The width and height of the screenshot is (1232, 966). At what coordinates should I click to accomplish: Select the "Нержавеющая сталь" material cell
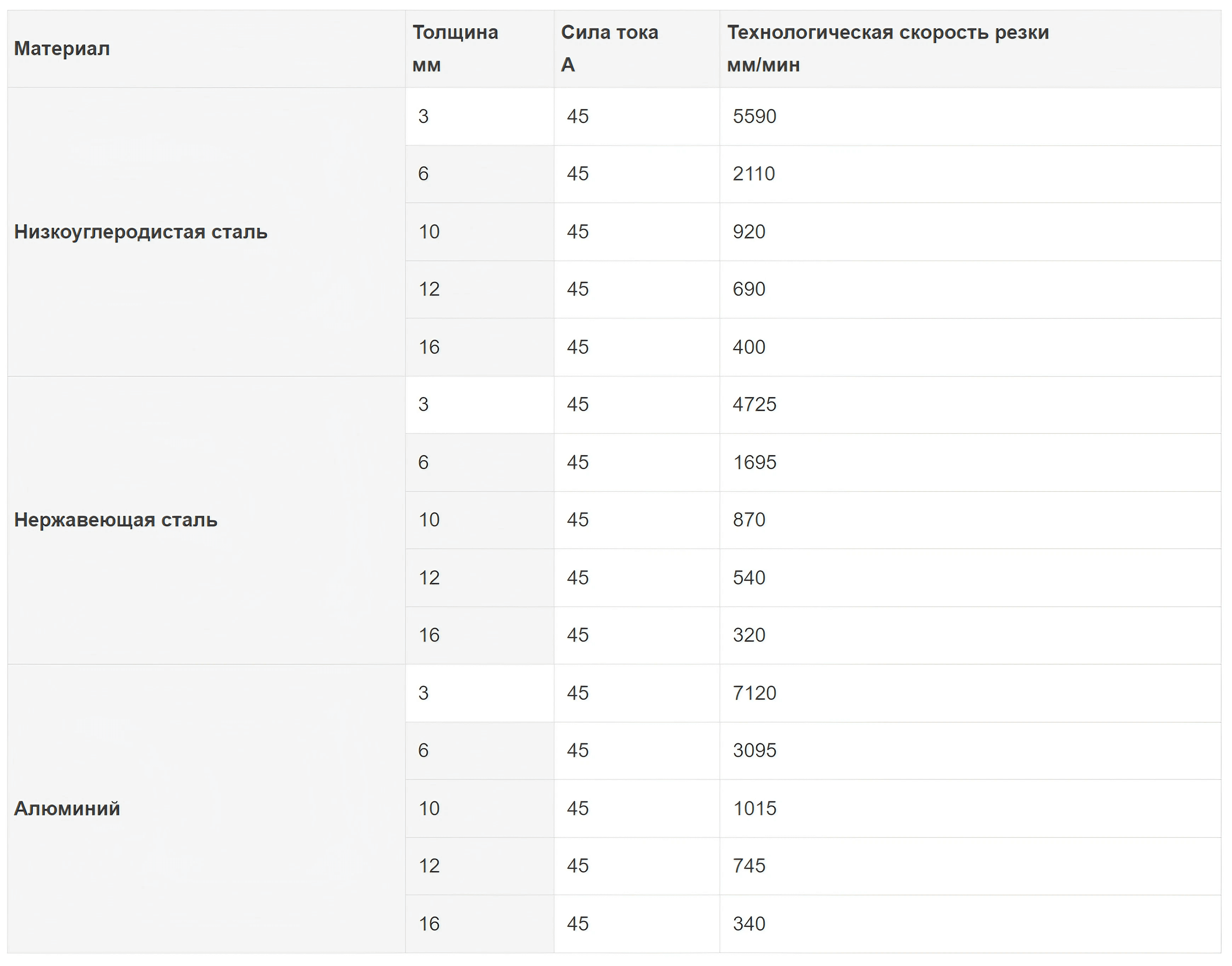coord(115,520)
